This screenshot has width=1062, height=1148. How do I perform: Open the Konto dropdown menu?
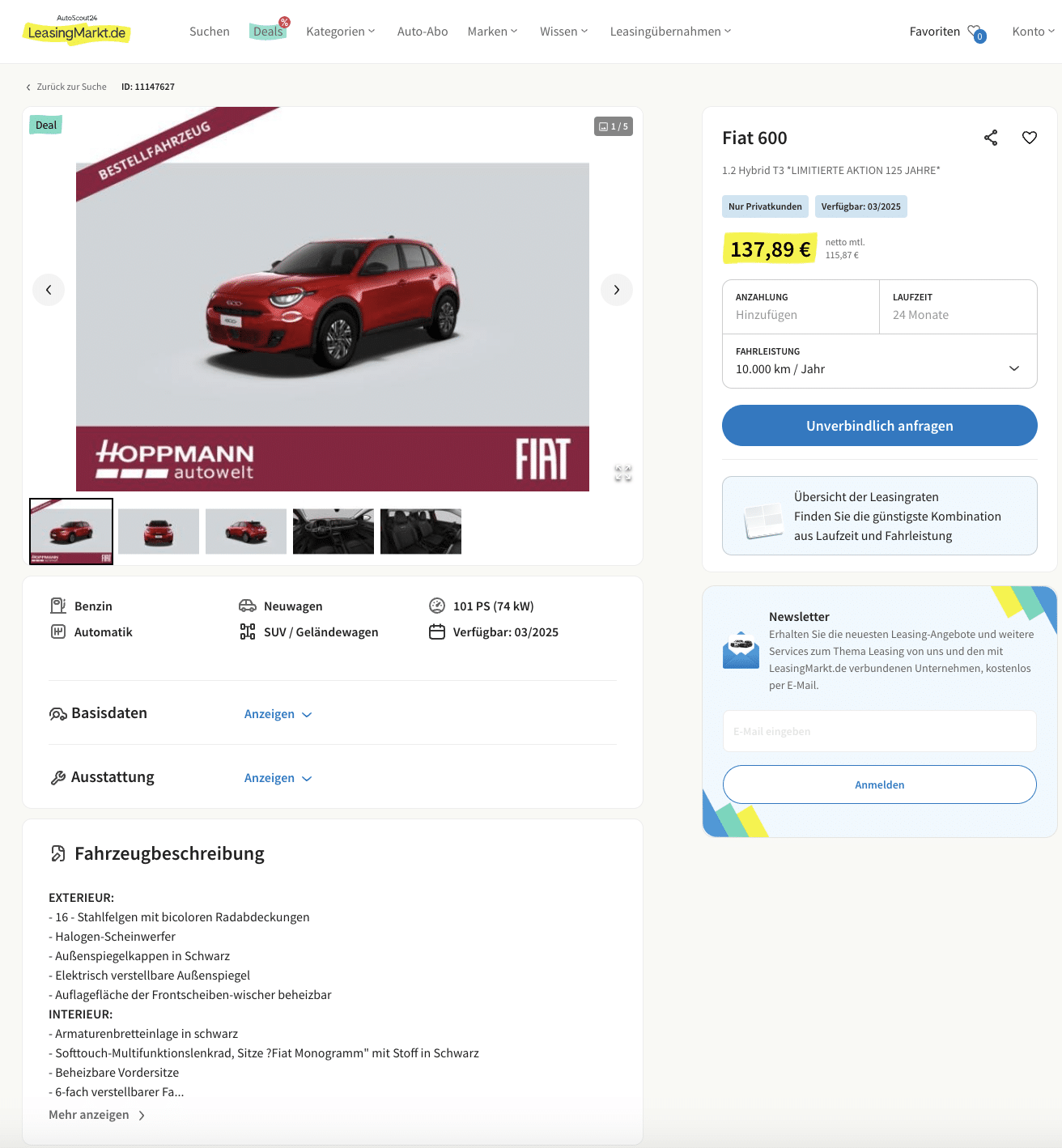coord(1033,32)
